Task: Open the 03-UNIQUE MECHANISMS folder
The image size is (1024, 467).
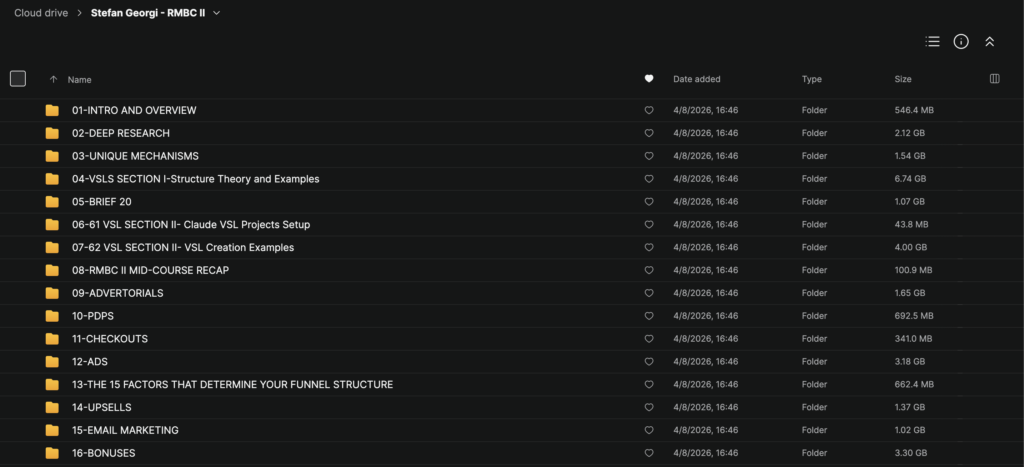Action: tap(135, 156)
